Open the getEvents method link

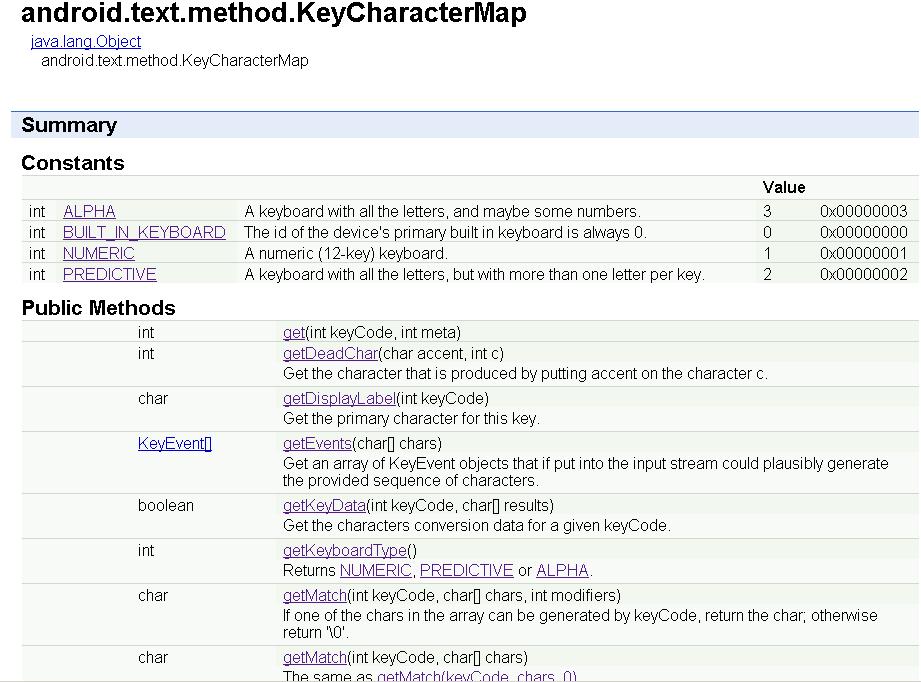click(317, 444)
